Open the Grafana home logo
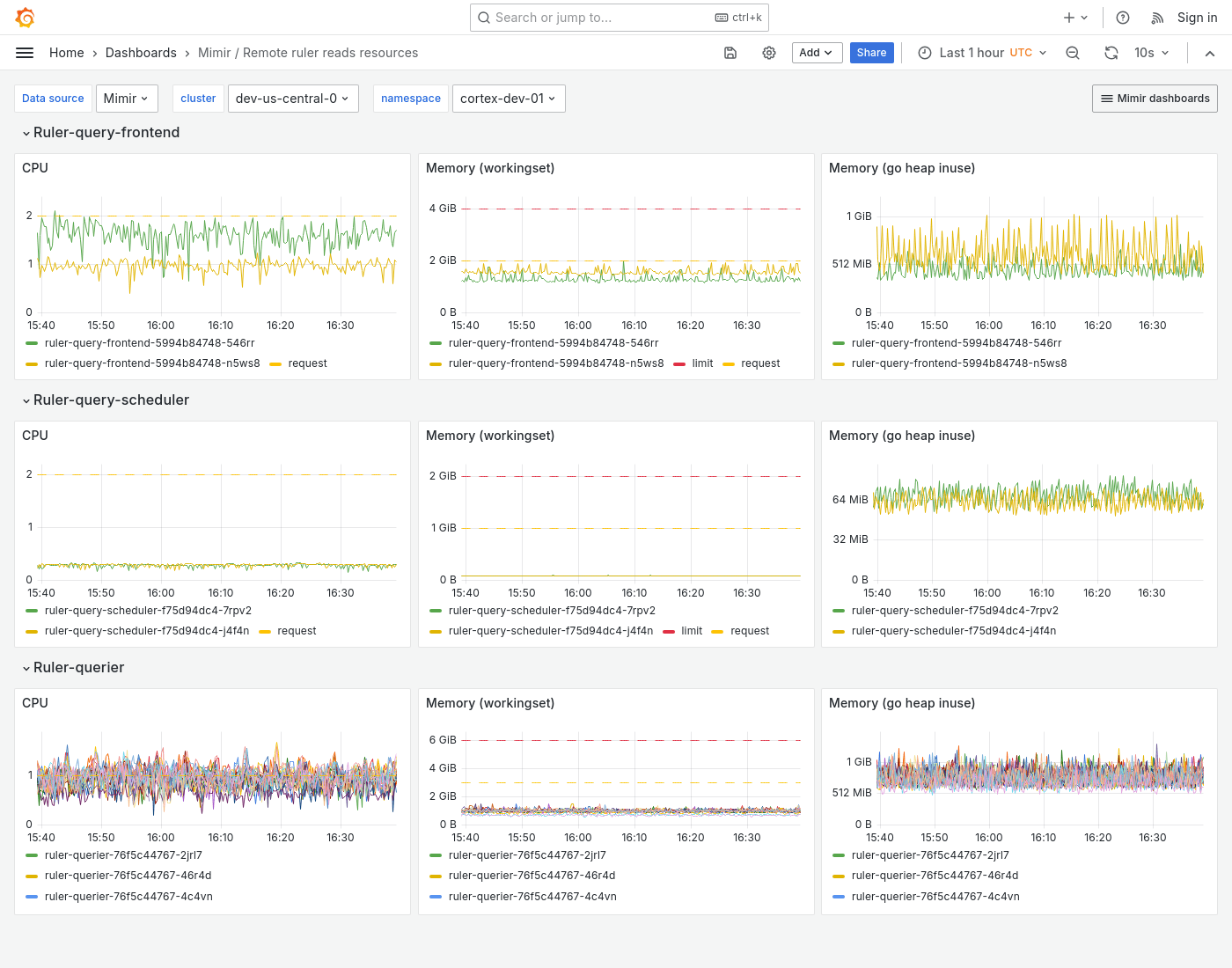Image resolution: width=1232 pixels, height=968 pixels. pos(25,17)
